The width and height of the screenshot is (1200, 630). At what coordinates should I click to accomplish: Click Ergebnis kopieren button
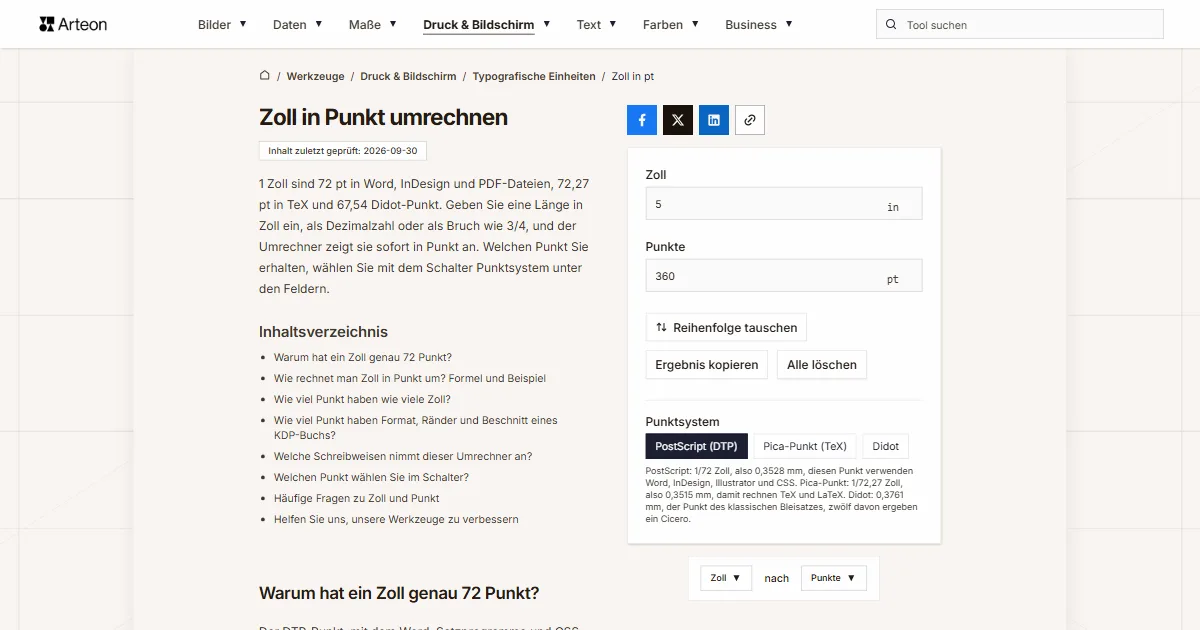click(x=707, y=365)
